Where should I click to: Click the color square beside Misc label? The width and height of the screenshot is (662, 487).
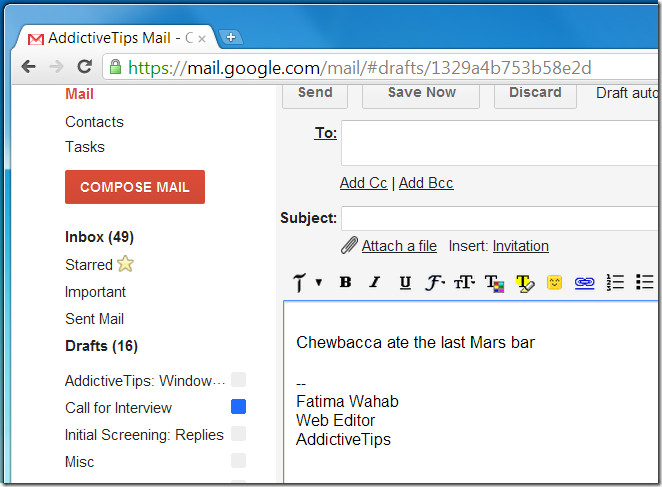click(x=238, y=460)
